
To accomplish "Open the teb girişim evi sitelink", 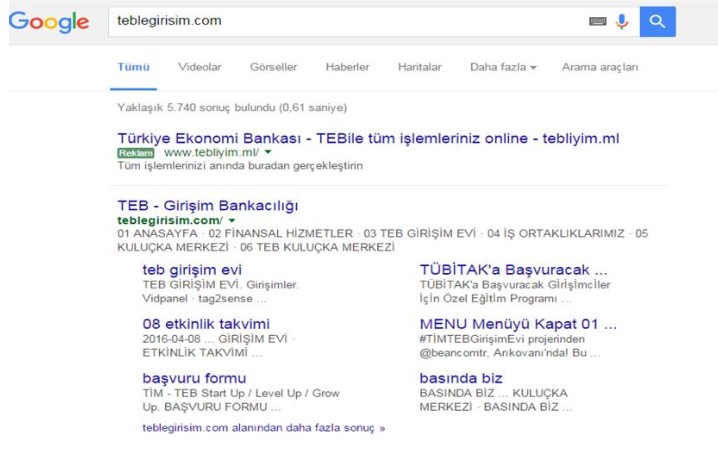I will 192,270.
